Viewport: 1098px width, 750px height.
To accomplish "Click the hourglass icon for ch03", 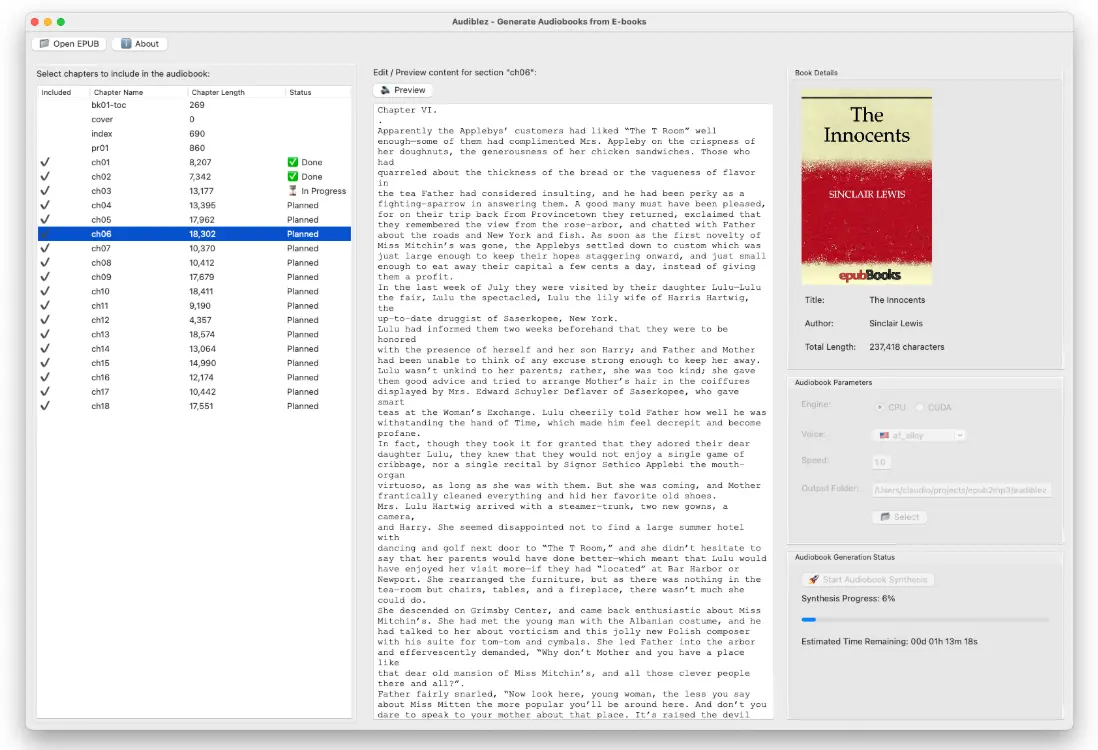I will [x=293, y=191].
